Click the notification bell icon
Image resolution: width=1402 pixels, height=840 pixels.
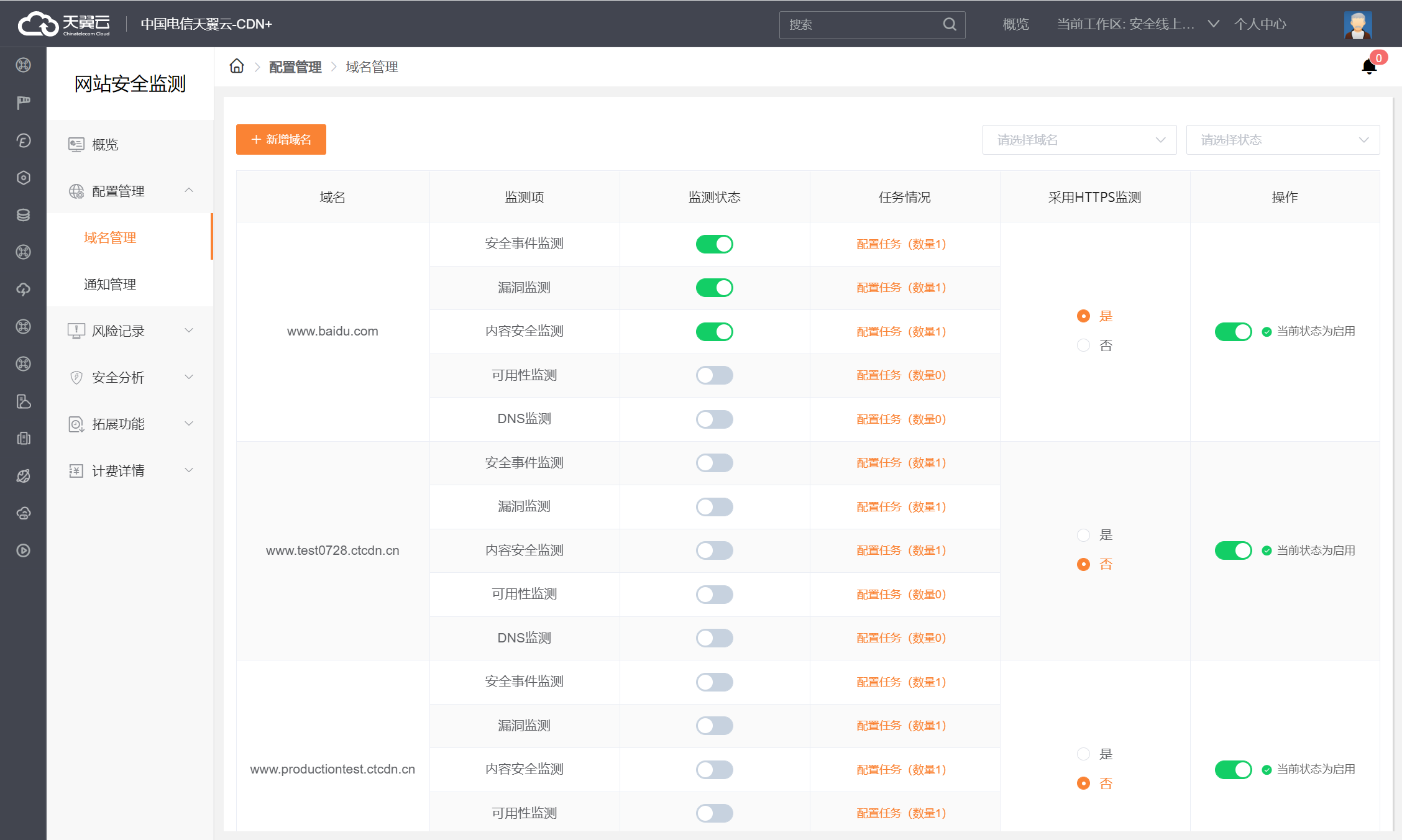pos(1368,66)
